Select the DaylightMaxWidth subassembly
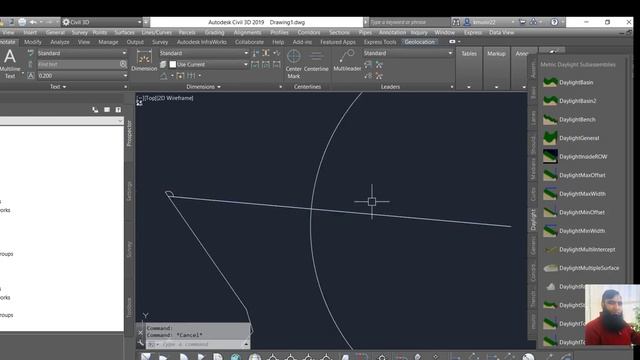 tap(576, 194)
